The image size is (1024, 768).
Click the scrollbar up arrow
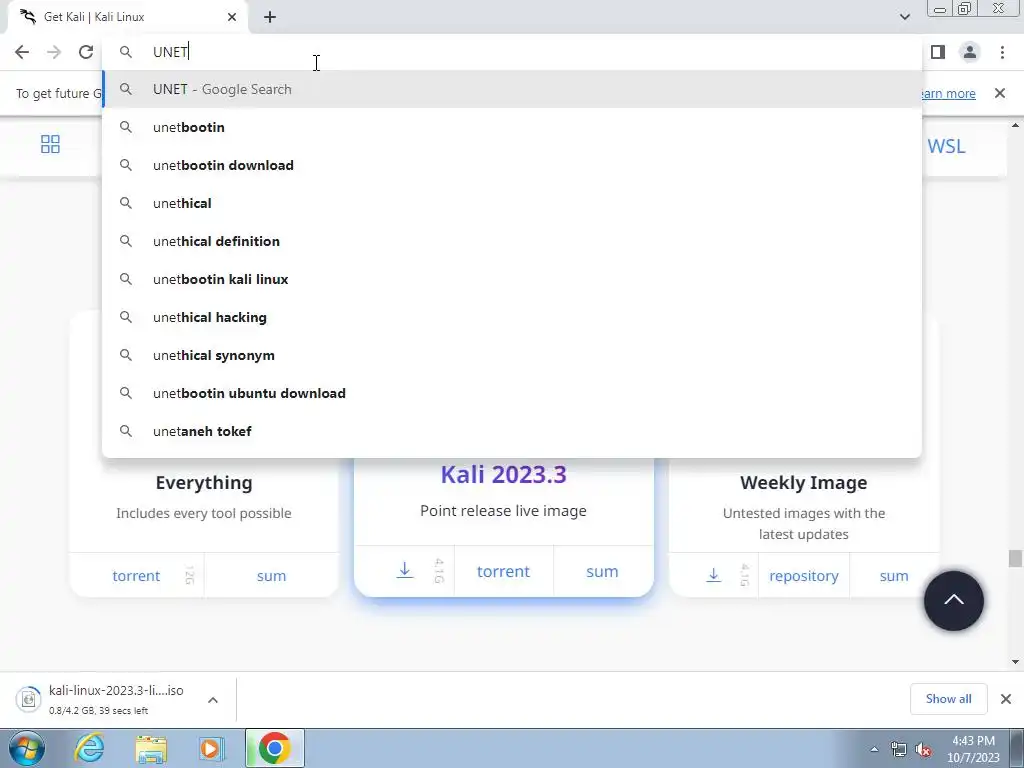pyautogui.click(x=1014, y=125)
